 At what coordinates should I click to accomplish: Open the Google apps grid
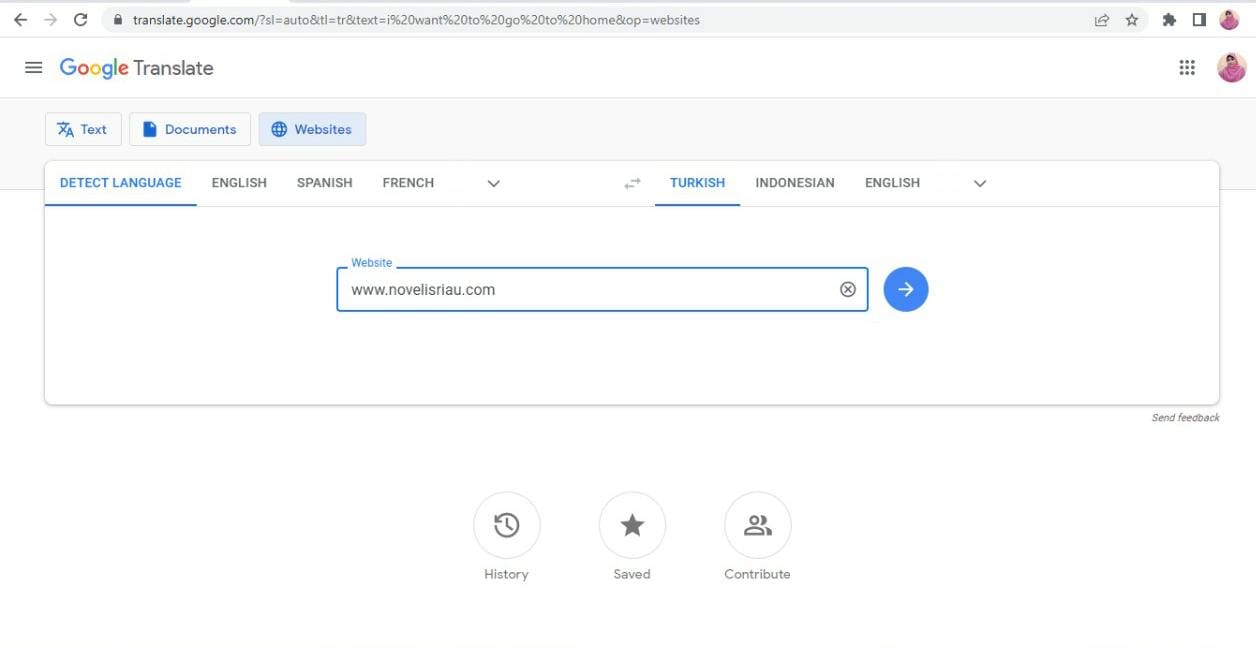click(1187, 68)
